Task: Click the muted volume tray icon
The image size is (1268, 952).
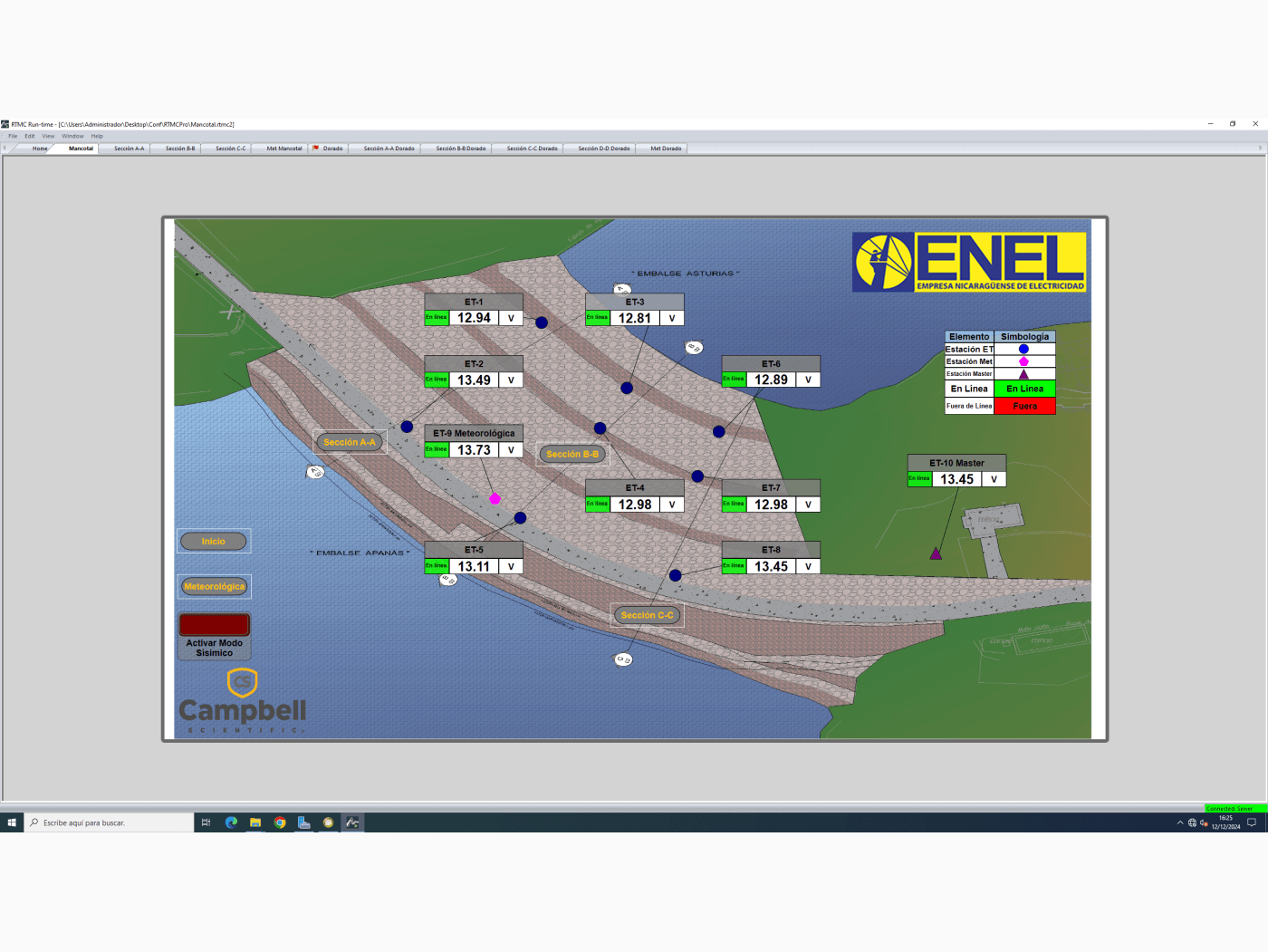Action: (1204, 822)
